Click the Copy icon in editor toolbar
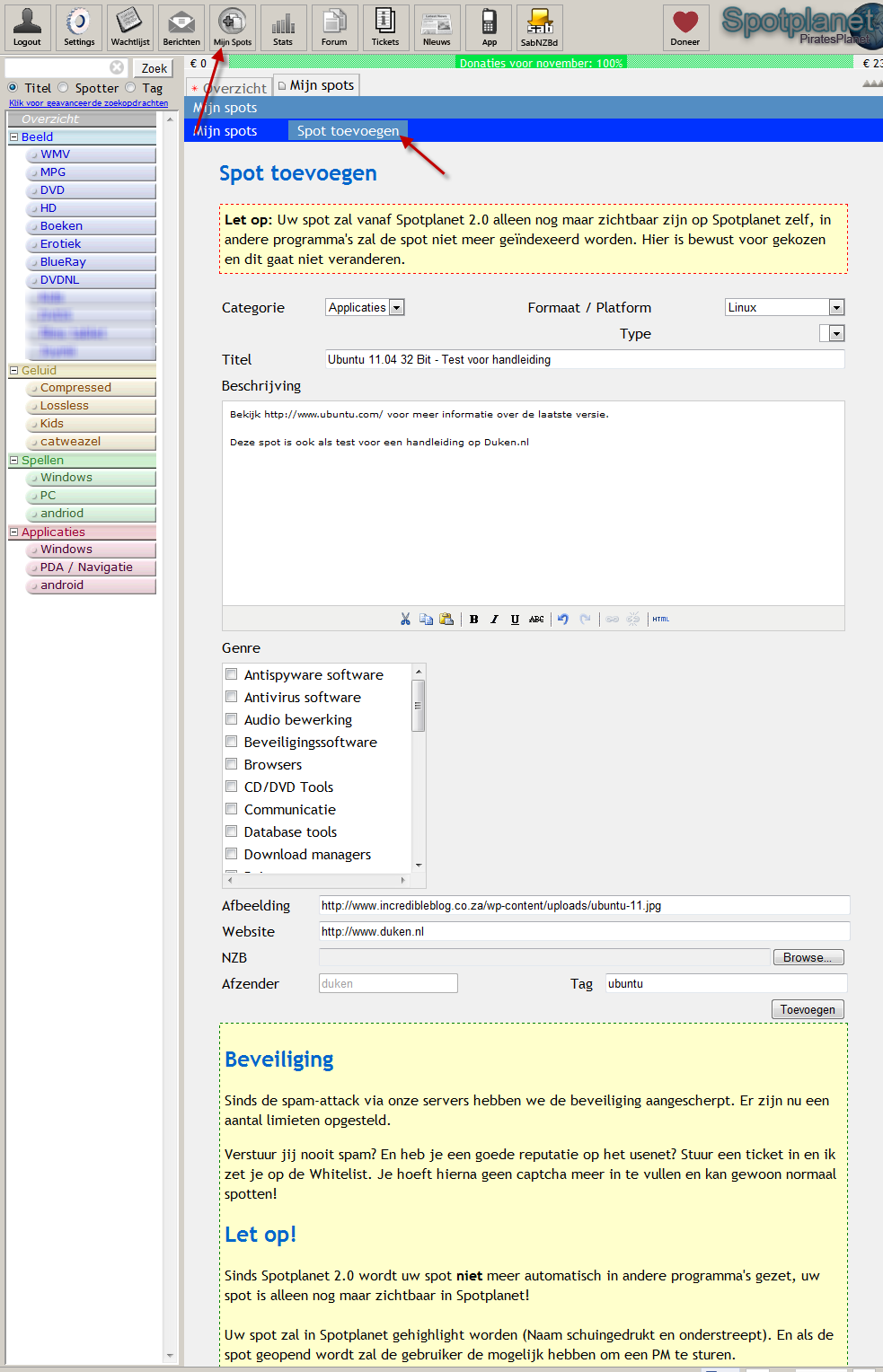The height and width of the screenshot is (1372, 883). click(426, 619)
